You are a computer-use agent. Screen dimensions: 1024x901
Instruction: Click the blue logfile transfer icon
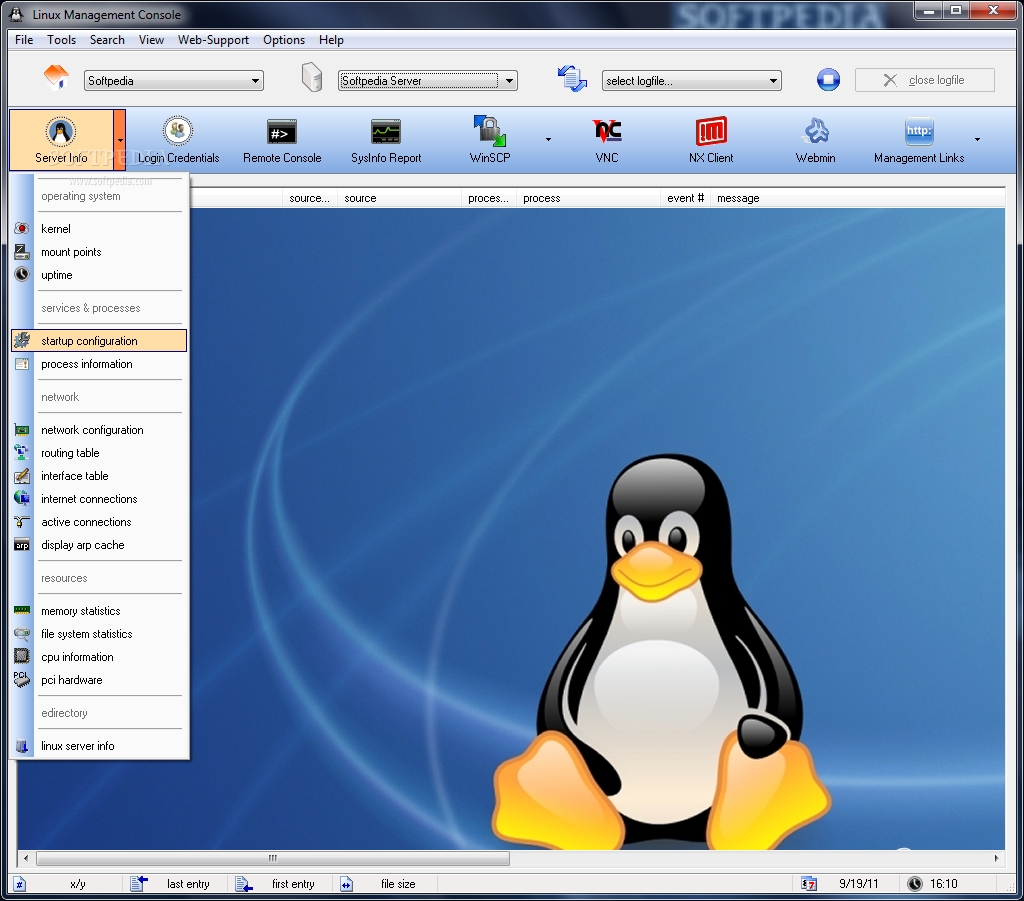click(572, 78)
